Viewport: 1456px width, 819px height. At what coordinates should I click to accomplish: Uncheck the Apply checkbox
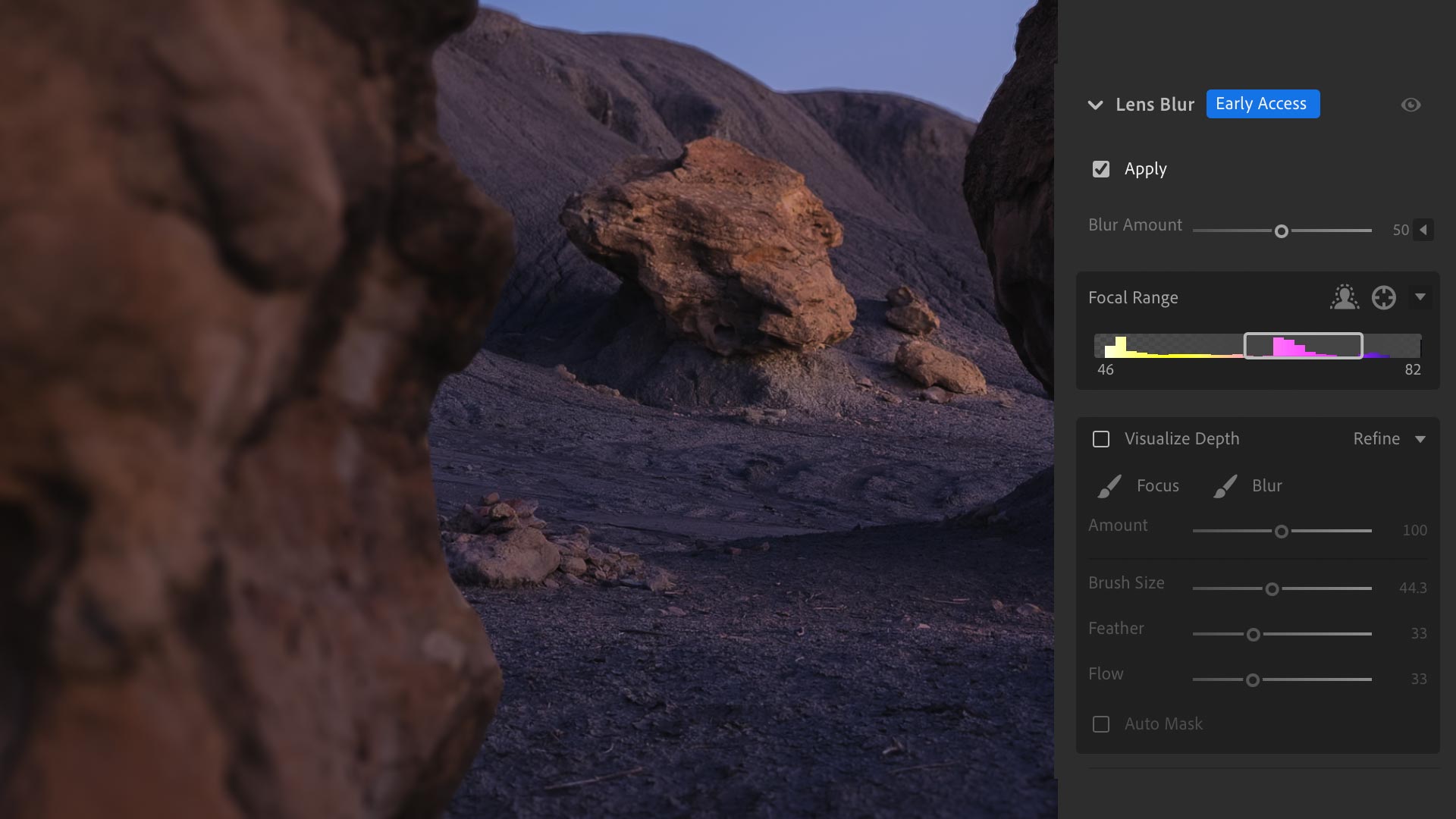tap(1101, 169)
